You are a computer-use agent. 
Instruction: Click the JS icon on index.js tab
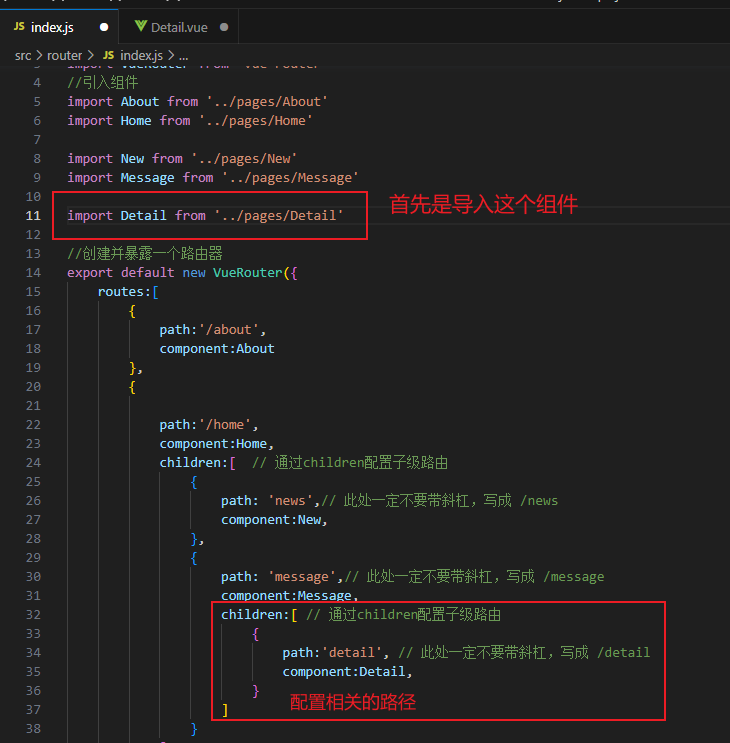[19, 27]
